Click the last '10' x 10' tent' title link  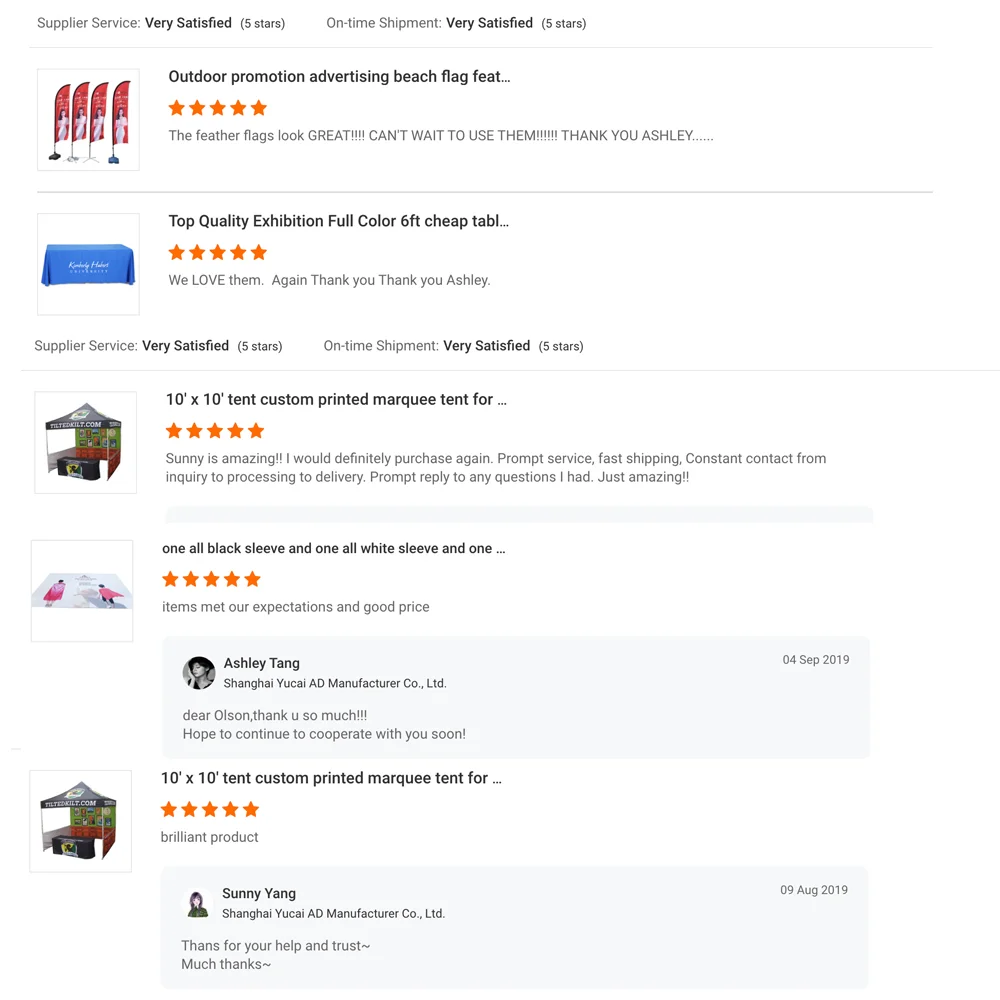click(x=331, y=778)
